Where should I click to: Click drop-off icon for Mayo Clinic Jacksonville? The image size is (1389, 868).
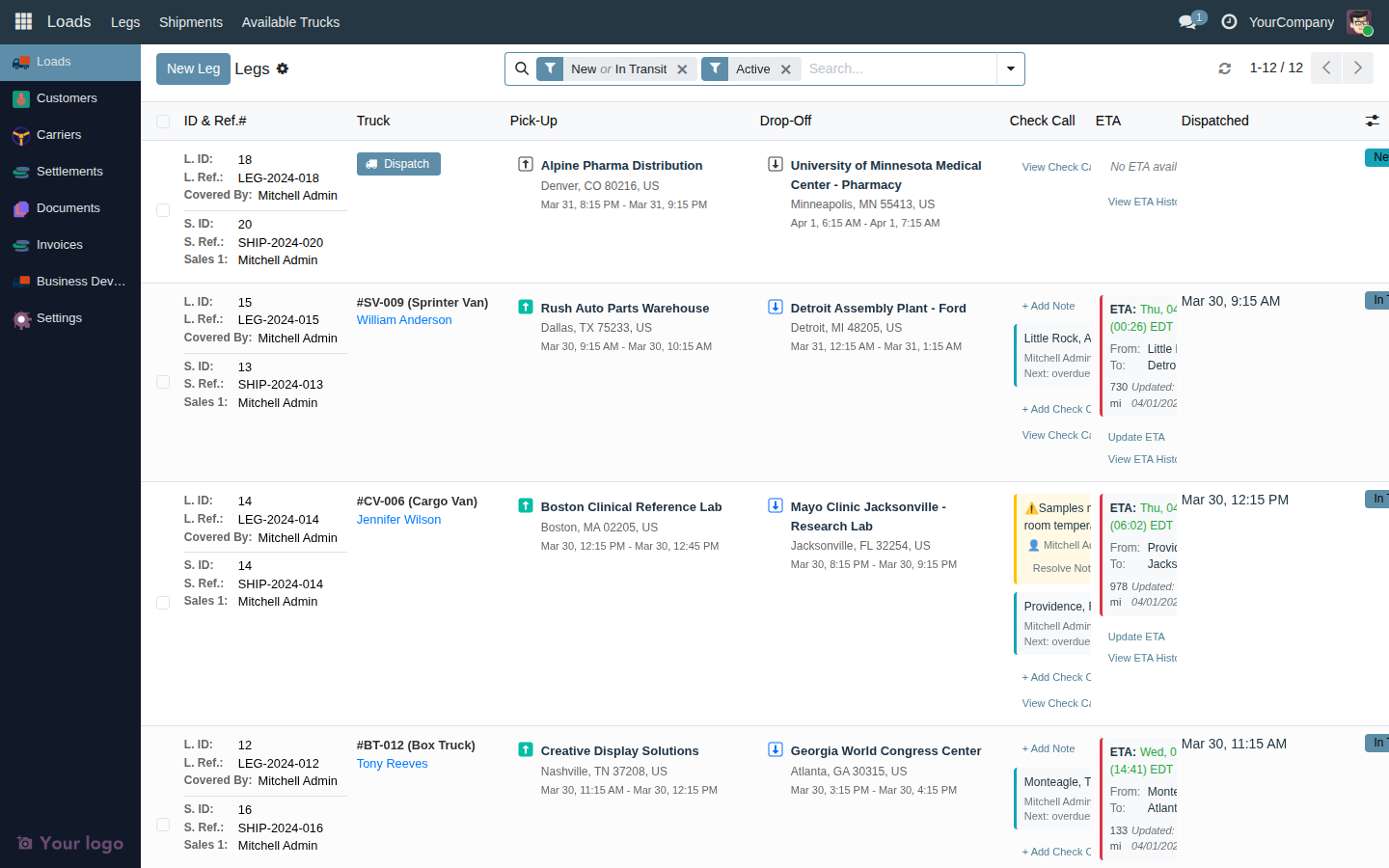[776, 505]
